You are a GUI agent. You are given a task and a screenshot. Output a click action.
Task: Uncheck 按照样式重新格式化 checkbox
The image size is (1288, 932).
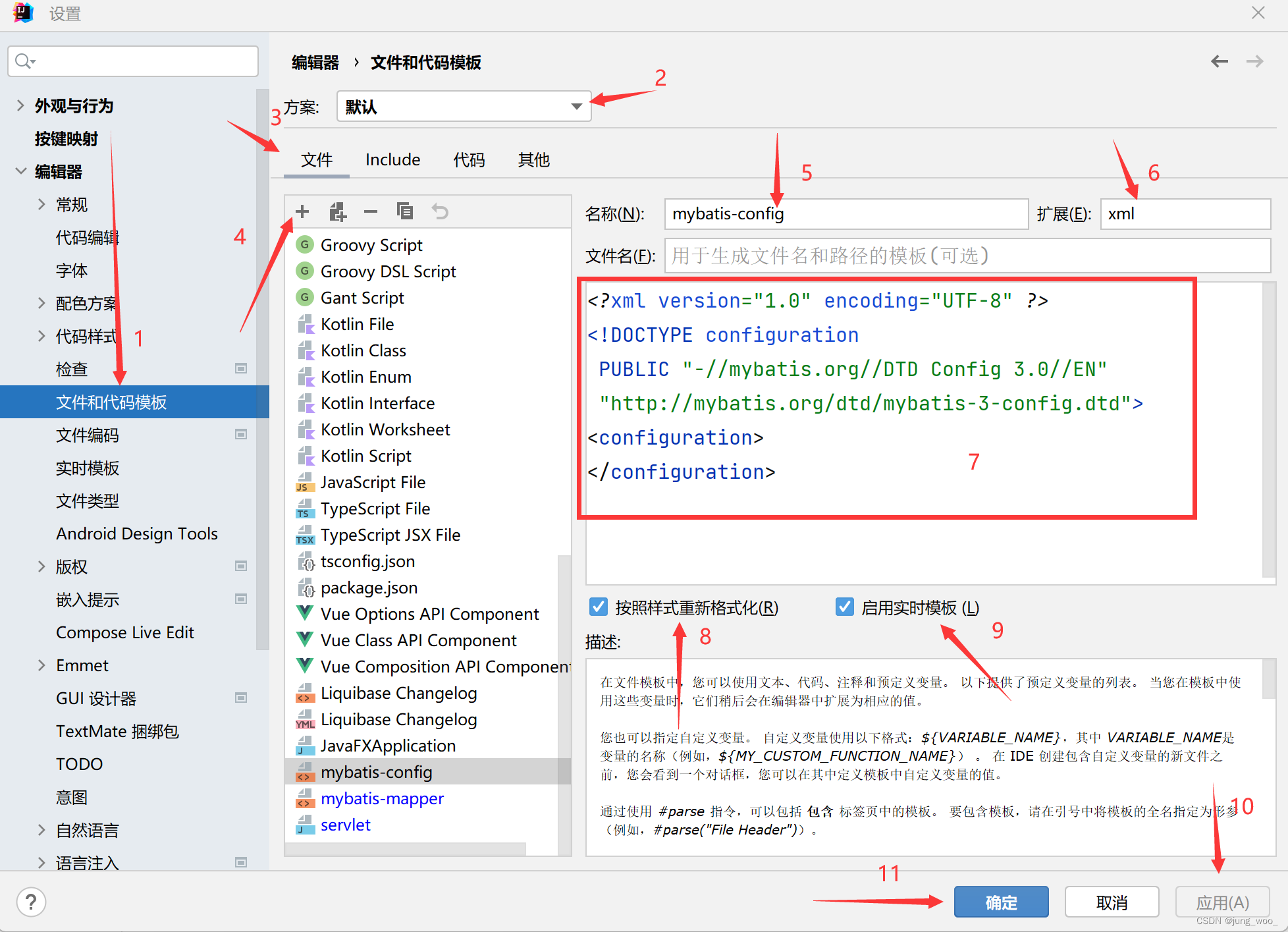(x=598, y=607)
